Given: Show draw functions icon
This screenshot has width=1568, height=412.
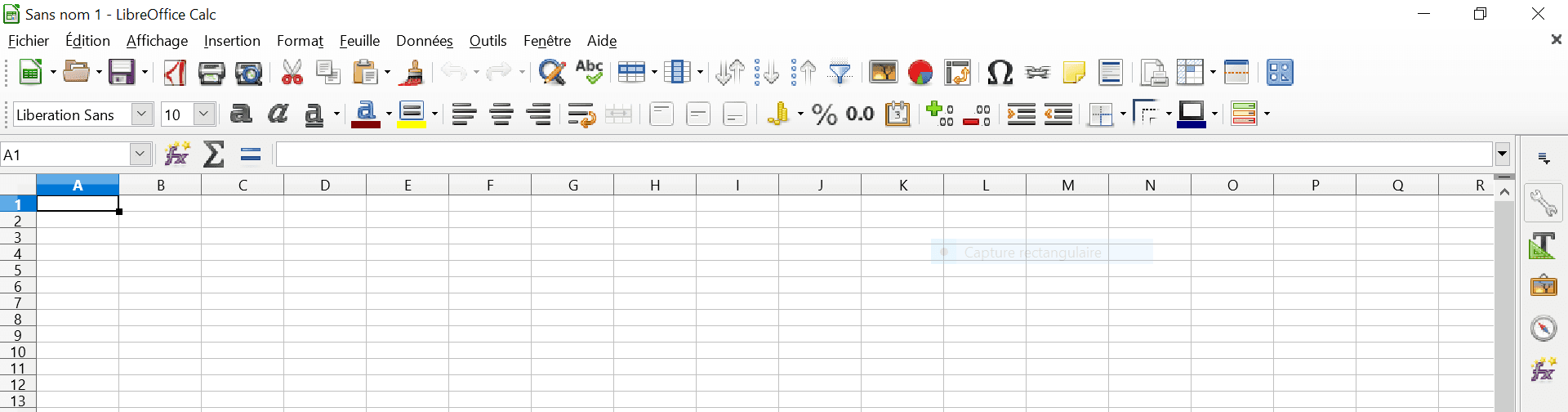Looking at the screenshot, I should coord(1280,73).
